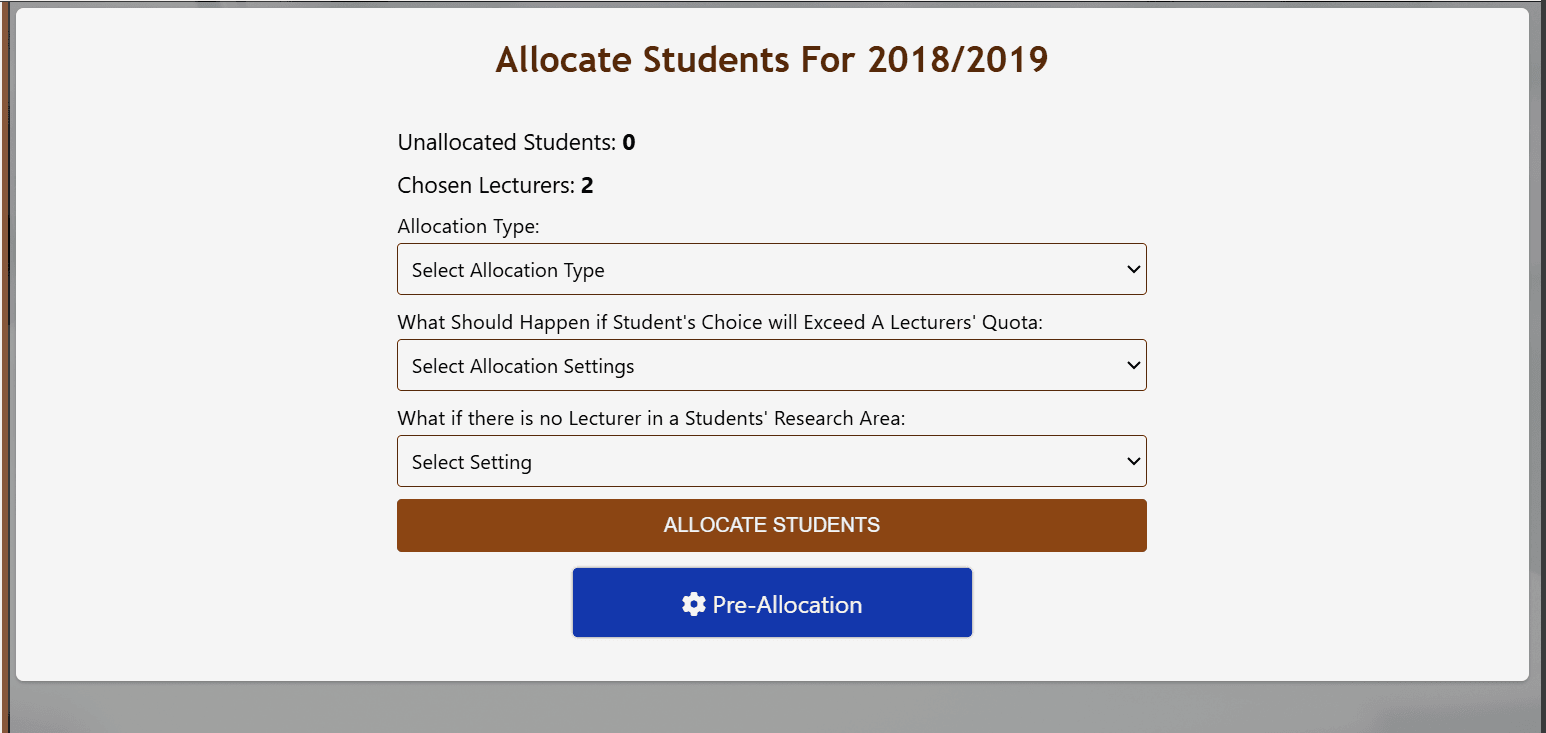
Task: Click the Pre-Allocation button label
Action: coord(787,605)
